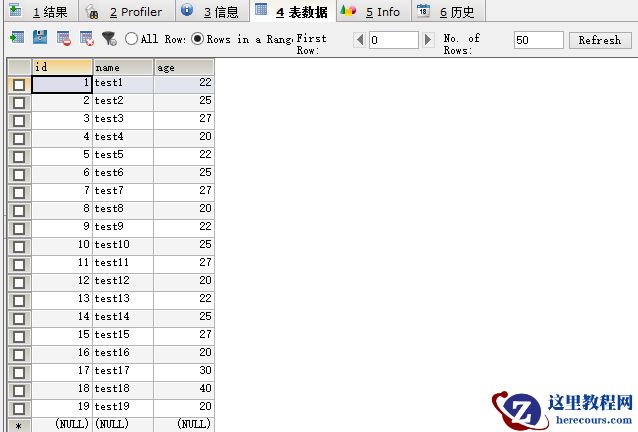
Task: Switch to the 5 Info tab
Action: [x=374, y=11]
